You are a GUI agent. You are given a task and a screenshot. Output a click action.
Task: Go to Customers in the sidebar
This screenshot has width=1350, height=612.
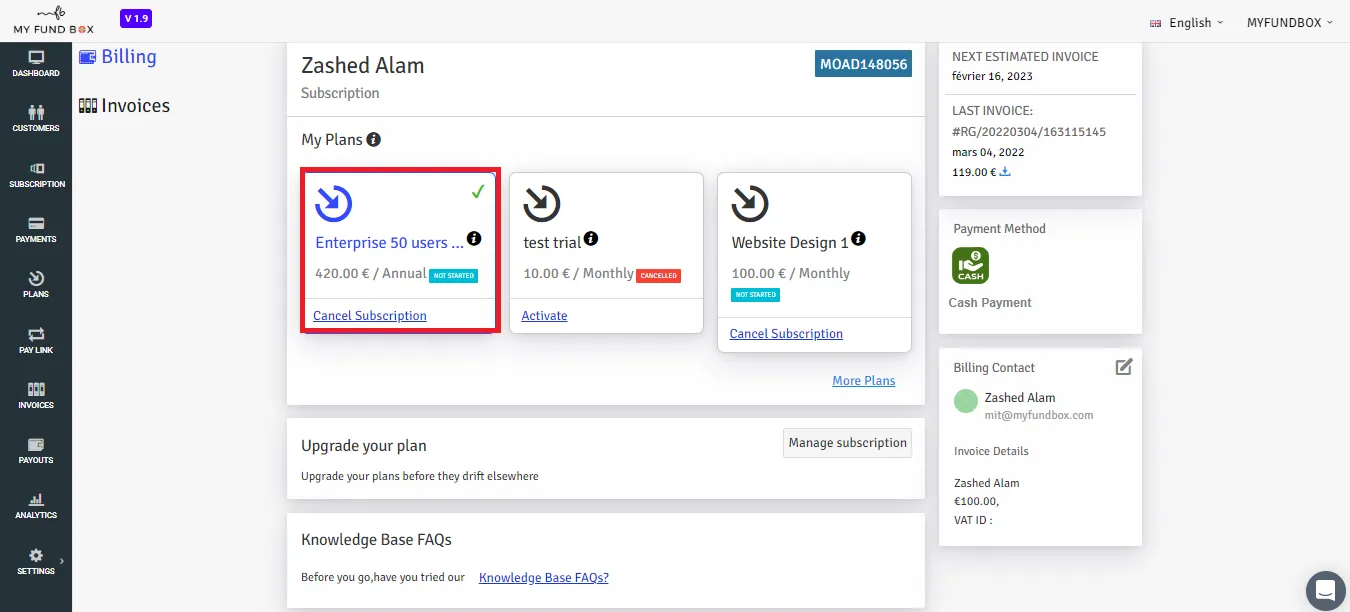(x=36, y=119)
